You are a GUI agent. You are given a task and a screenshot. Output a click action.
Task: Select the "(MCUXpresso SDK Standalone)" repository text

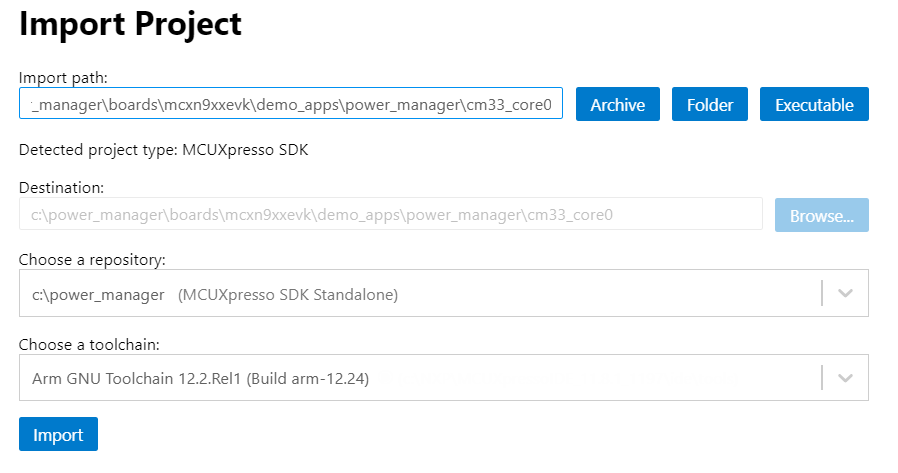(x=288, y=294)
